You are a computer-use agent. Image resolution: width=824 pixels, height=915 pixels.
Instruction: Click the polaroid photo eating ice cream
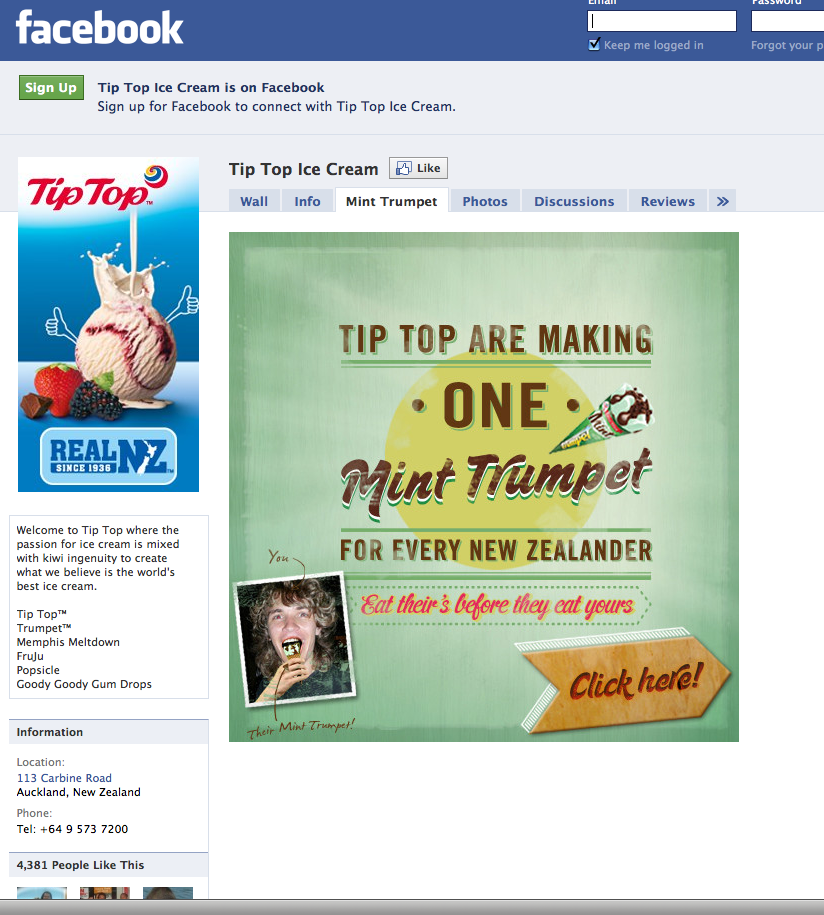tap(294, 640)
